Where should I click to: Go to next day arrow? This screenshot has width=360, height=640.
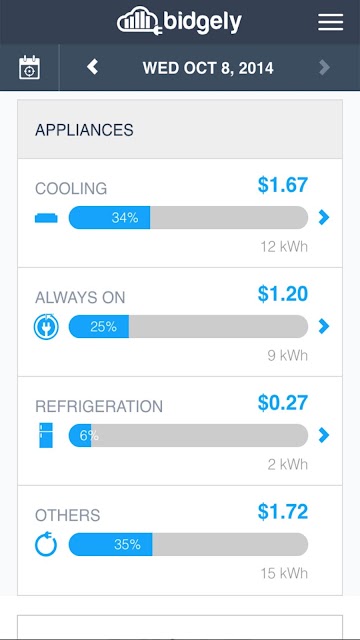coord(324,67)
